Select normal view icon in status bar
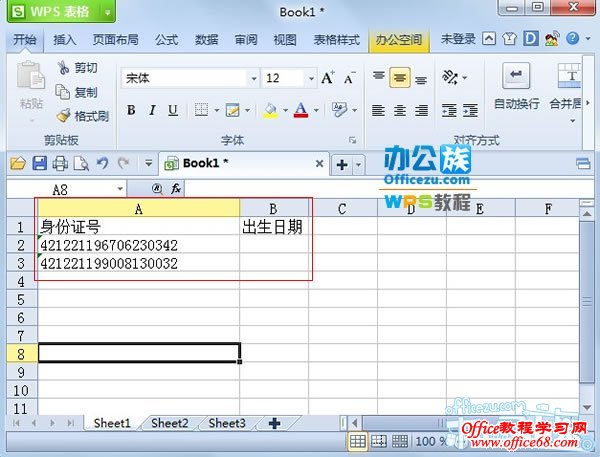Image resolution: width=600 pixels, height=457 pixels. tap(357, 441)
